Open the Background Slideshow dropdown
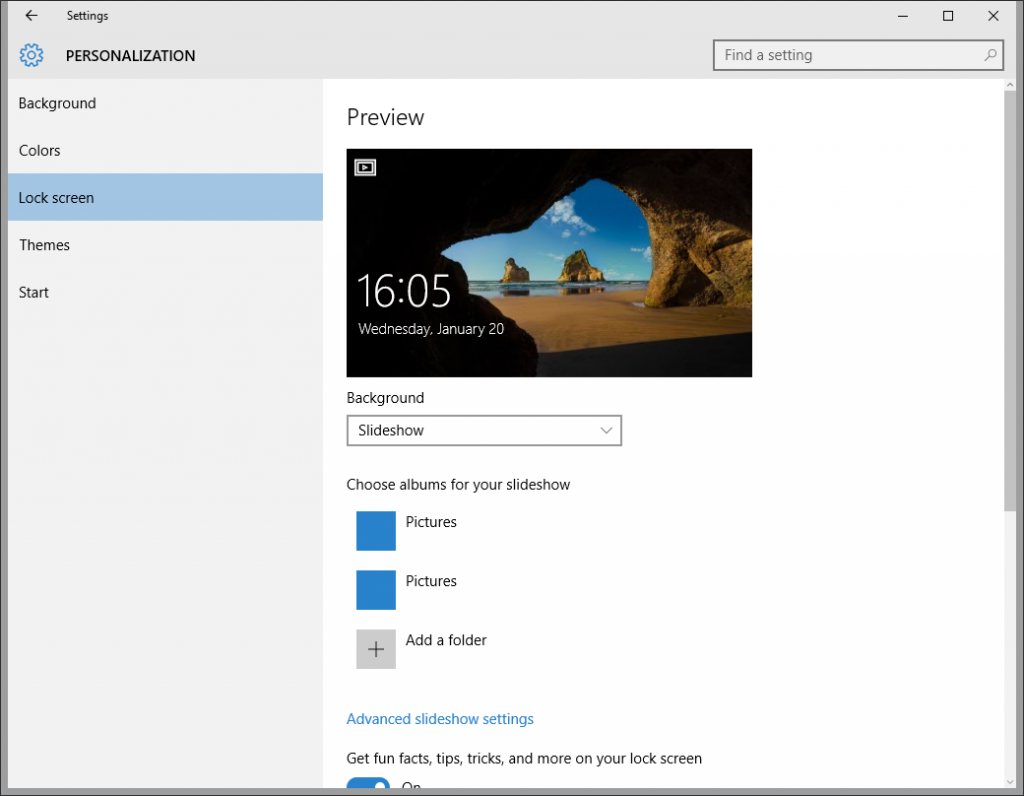This screenshot has width=1024, height=796. [x=484, y=431]
